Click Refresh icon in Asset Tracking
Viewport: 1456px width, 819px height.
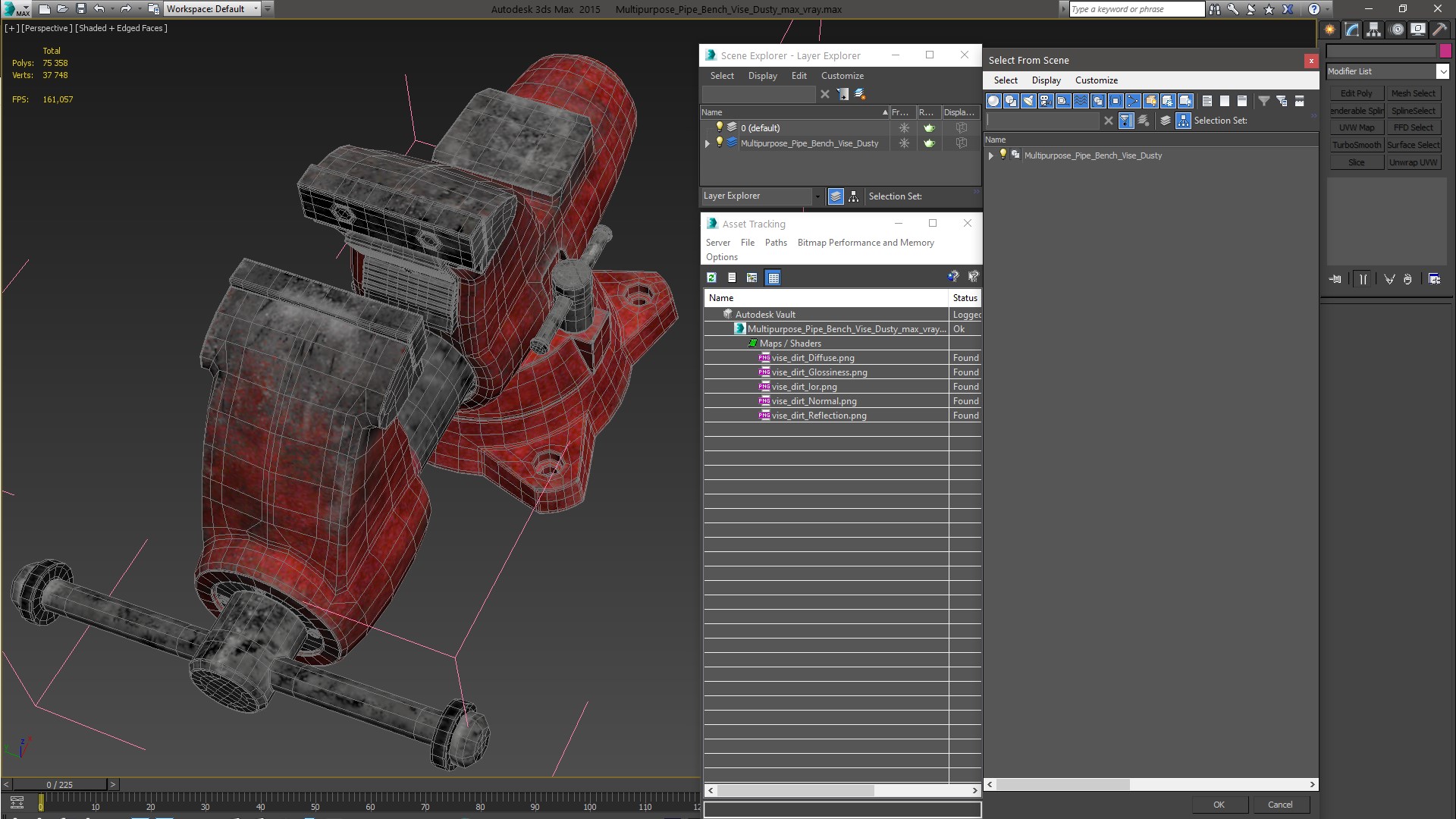(x=711, y=278)
